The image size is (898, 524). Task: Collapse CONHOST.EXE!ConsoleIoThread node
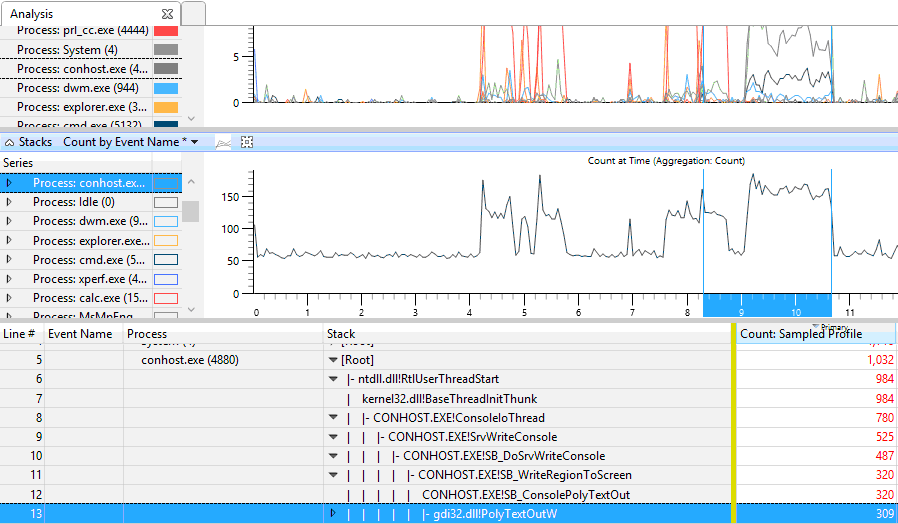(x=333, y=417)
